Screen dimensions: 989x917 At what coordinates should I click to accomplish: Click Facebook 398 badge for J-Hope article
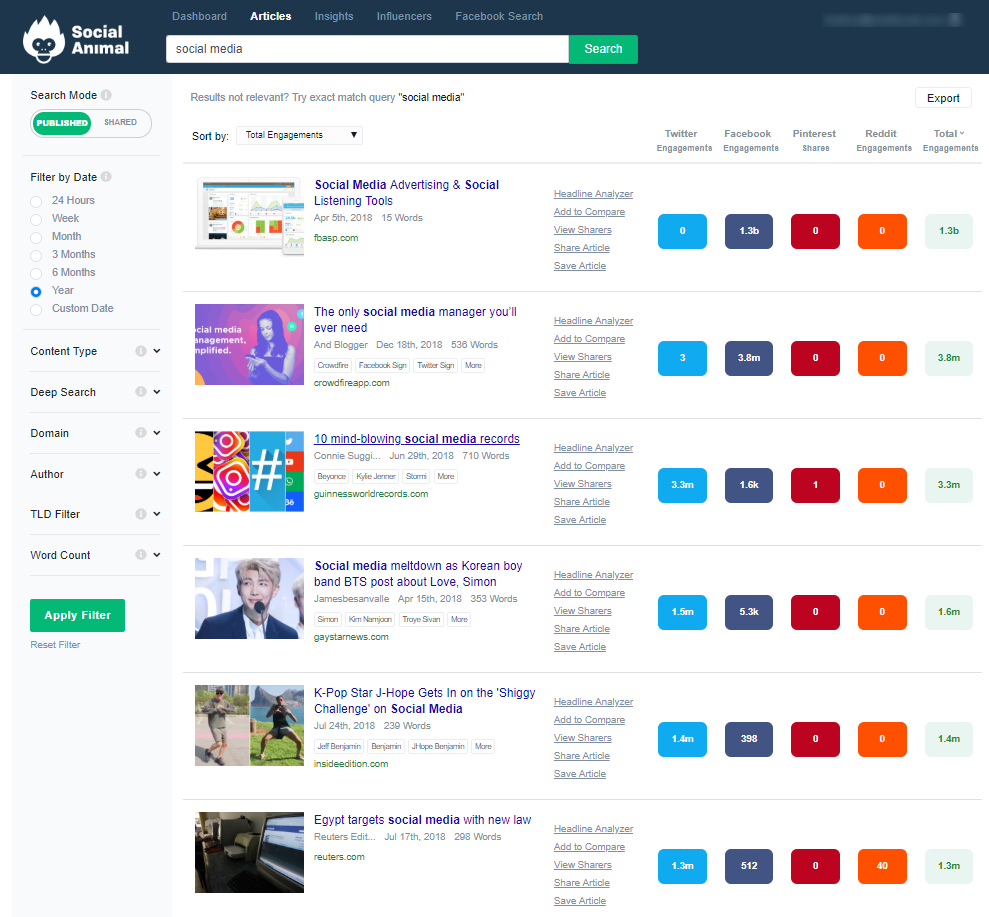[749, 739]
